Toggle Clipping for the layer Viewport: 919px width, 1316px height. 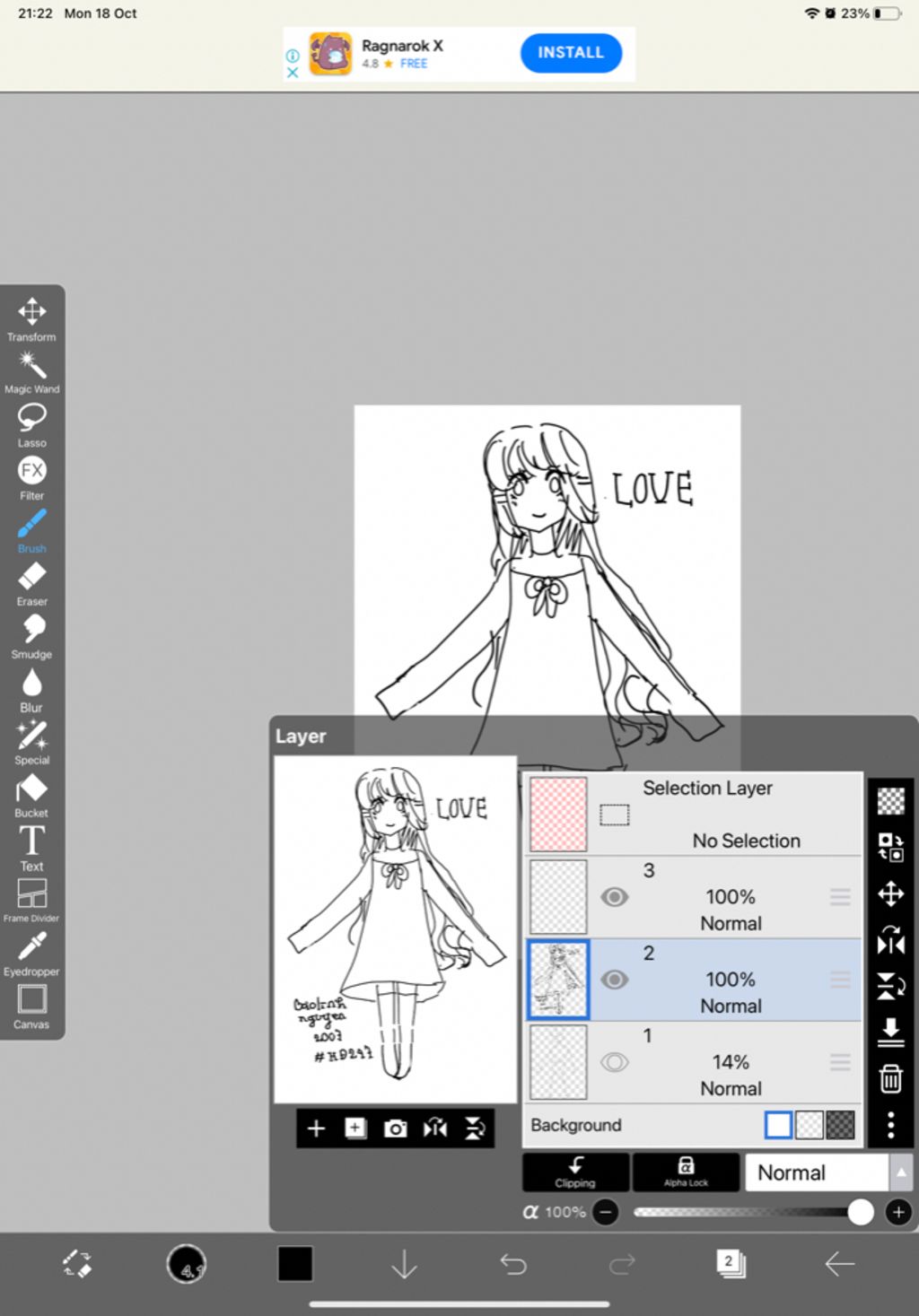[x=575, y=1172]
